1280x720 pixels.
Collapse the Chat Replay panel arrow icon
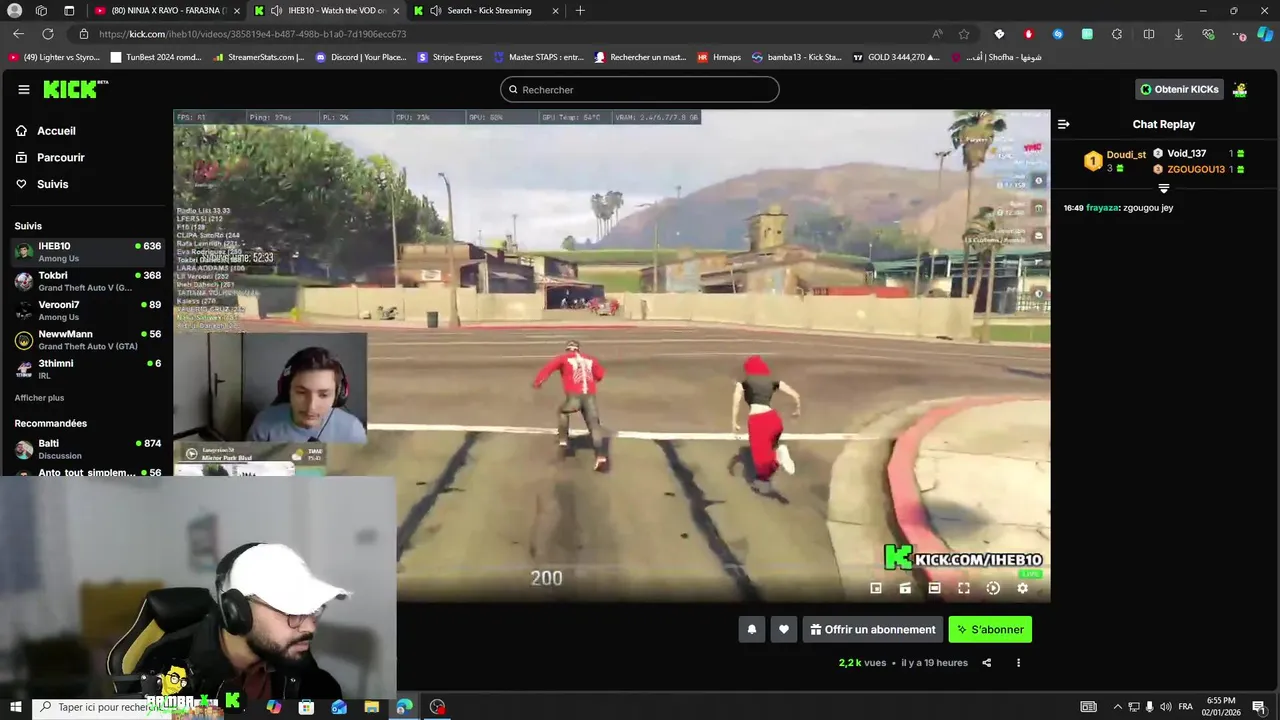click(1063, 125)
